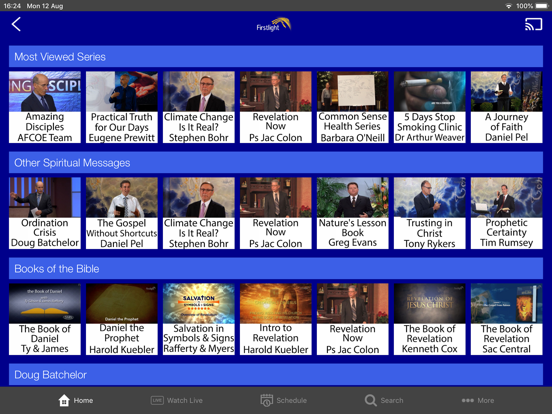Open Nature's Lesson Book Greg Evans
The width and height of the screenshot is (552, 414).
coord(352,213)
